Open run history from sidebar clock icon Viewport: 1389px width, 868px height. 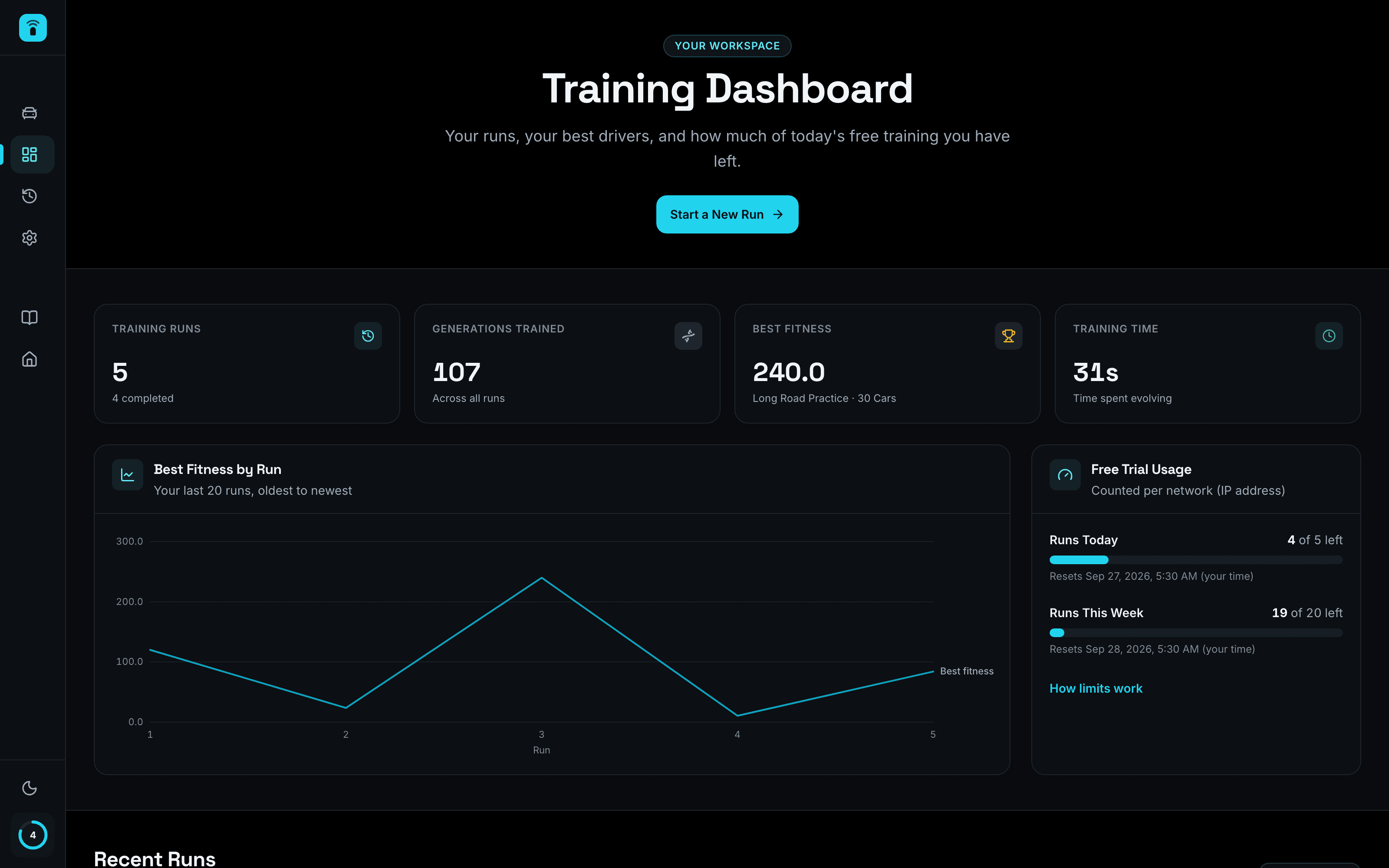pyautogui.click(x=29, y=196)
